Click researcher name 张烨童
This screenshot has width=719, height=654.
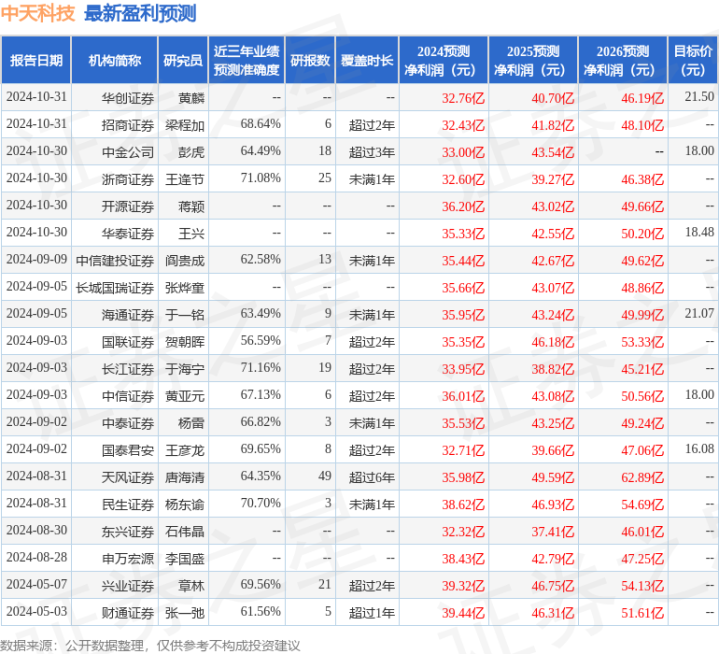pyautogui.click(x=185, y=287)
